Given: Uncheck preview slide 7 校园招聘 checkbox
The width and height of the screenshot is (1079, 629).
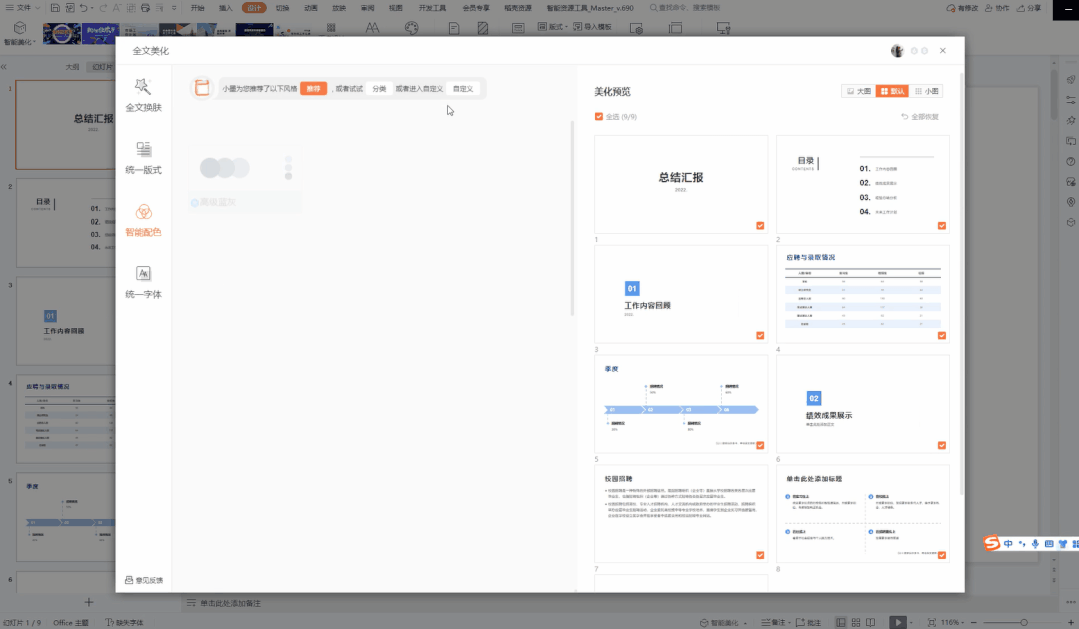Looking at the screenshot, I should pyautogui.click(x=760, y=555).
